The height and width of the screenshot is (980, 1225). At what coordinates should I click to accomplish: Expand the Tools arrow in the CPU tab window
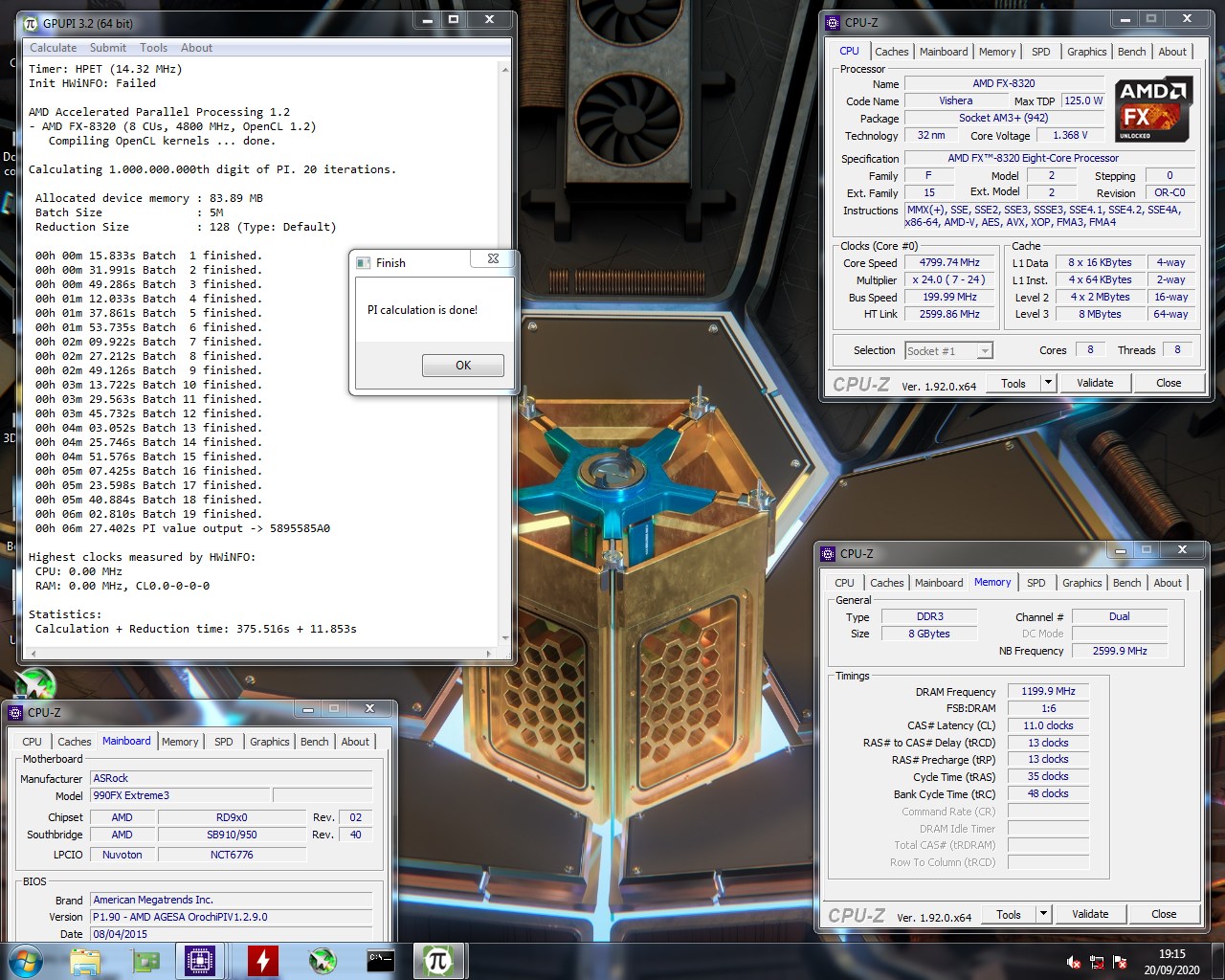pyautogui.click(x=1048, y=383)
